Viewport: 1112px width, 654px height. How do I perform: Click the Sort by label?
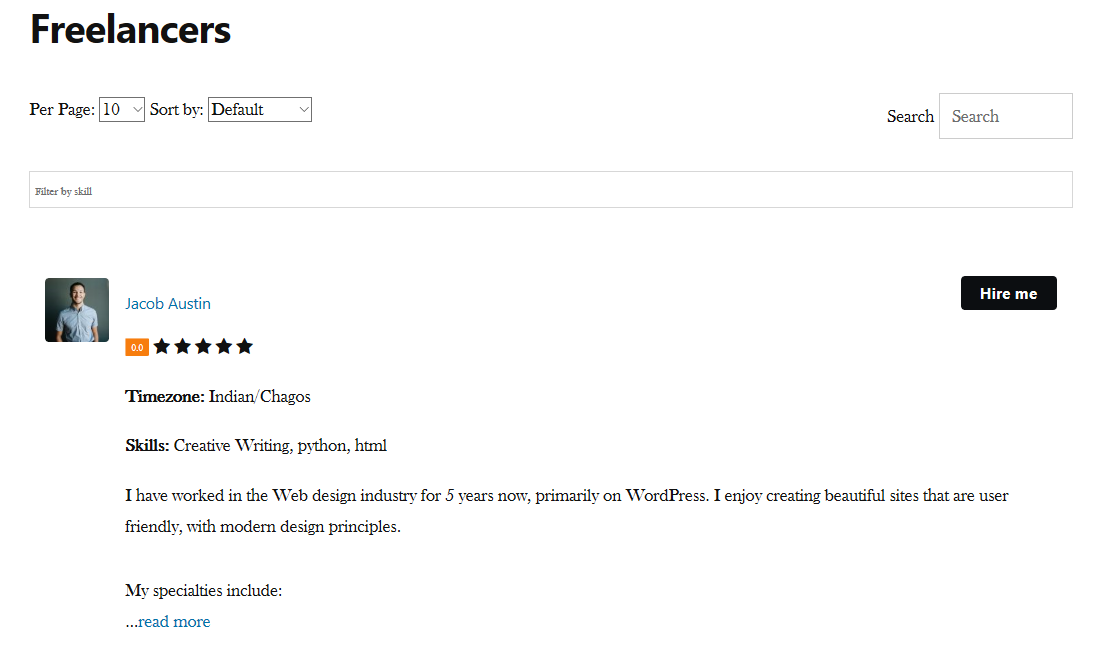click(x=177, y=110)
